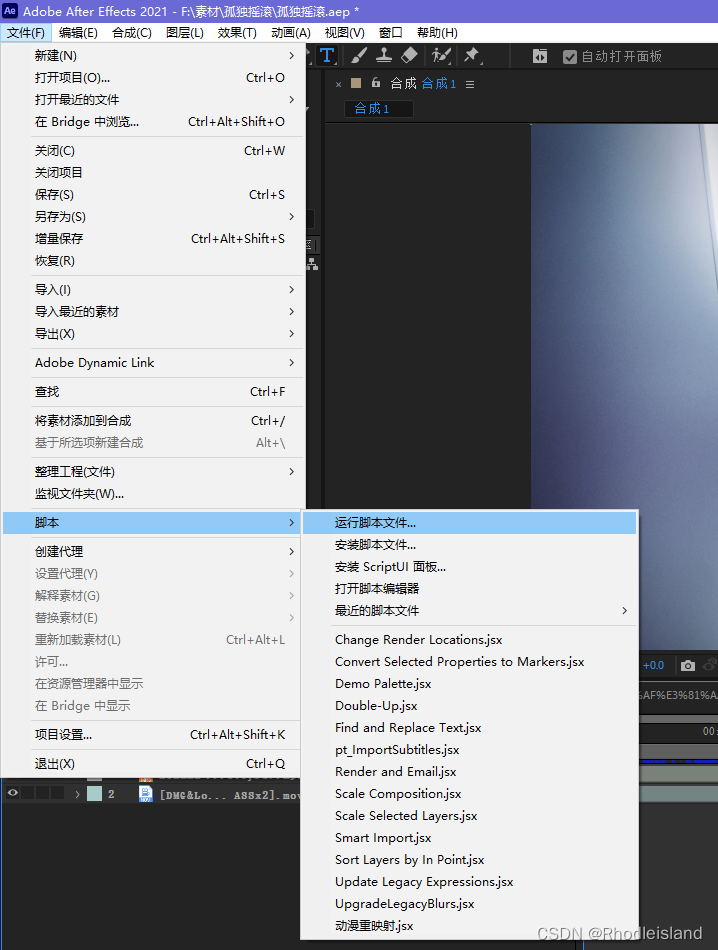Hide layer 2 with its eye icon
This screenshot has height=950, width=718.
pyautogui.click(x=13, y=792)
